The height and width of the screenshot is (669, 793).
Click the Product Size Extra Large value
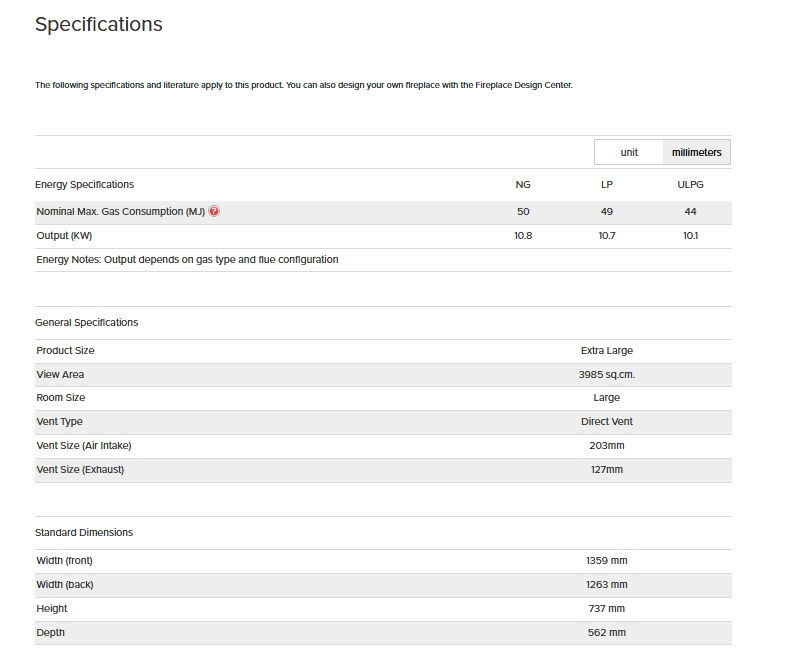coord(607,350)
